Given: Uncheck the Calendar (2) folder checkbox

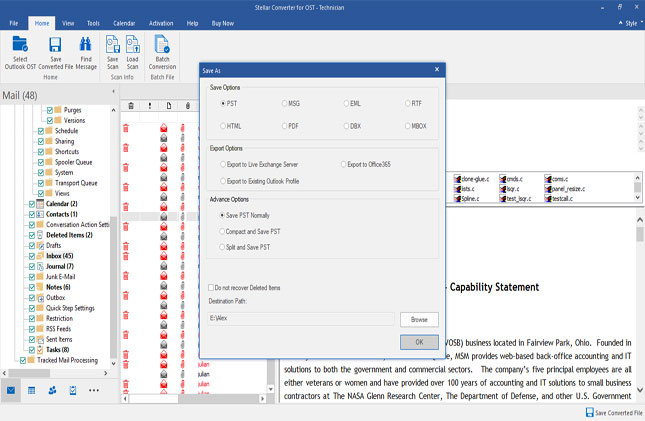Looking at the screenshot, I should (x=32, y=204).
